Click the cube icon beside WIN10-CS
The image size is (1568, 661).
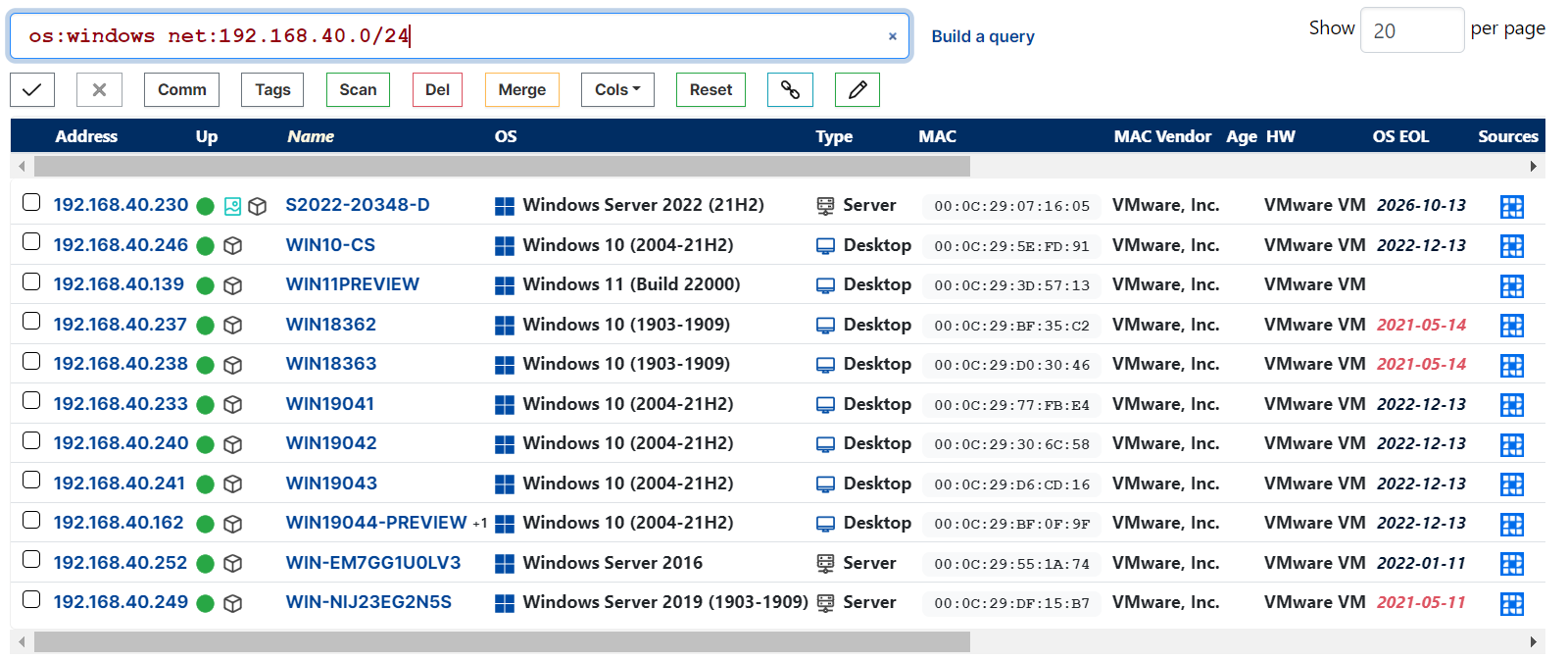(232, 246)
